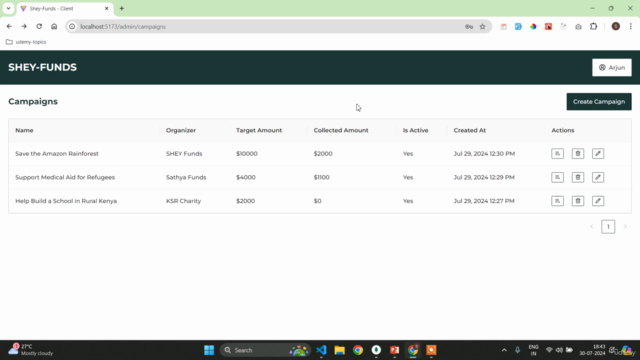Show hidden system tray icons chevron
This screenshot has height=360, width=640.
pyautogui.click(x=504, y=350)
